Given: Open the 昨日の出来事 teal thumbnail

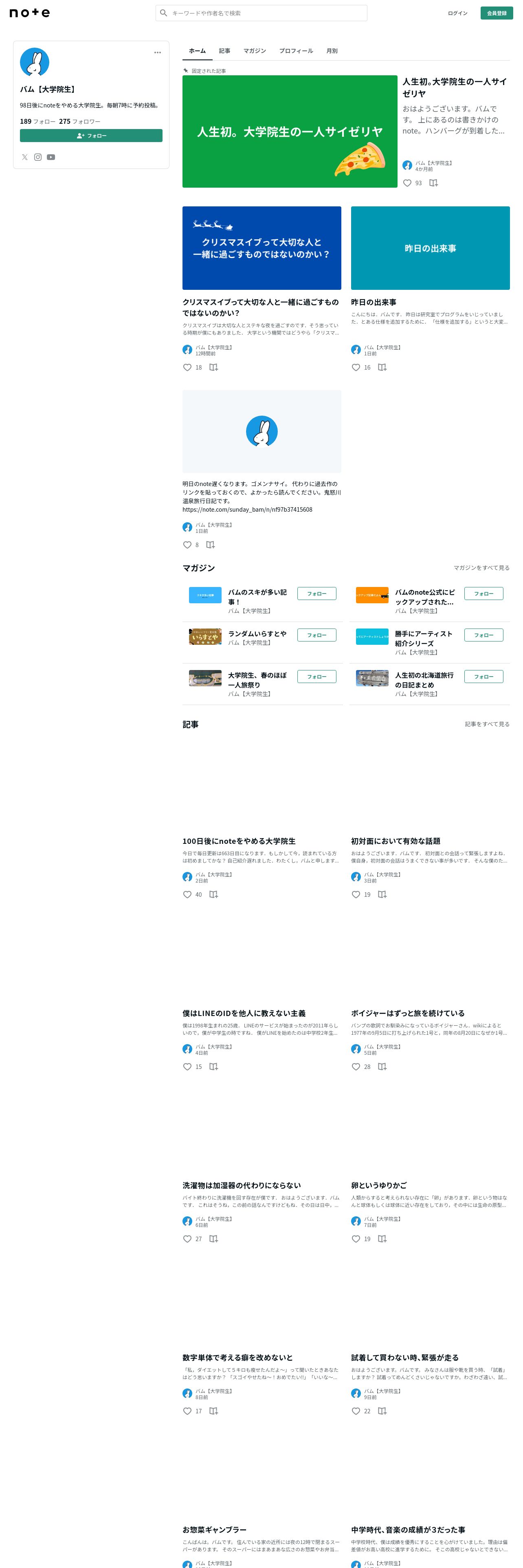Looking at the screenshot, I should click(x=431, y=248).
